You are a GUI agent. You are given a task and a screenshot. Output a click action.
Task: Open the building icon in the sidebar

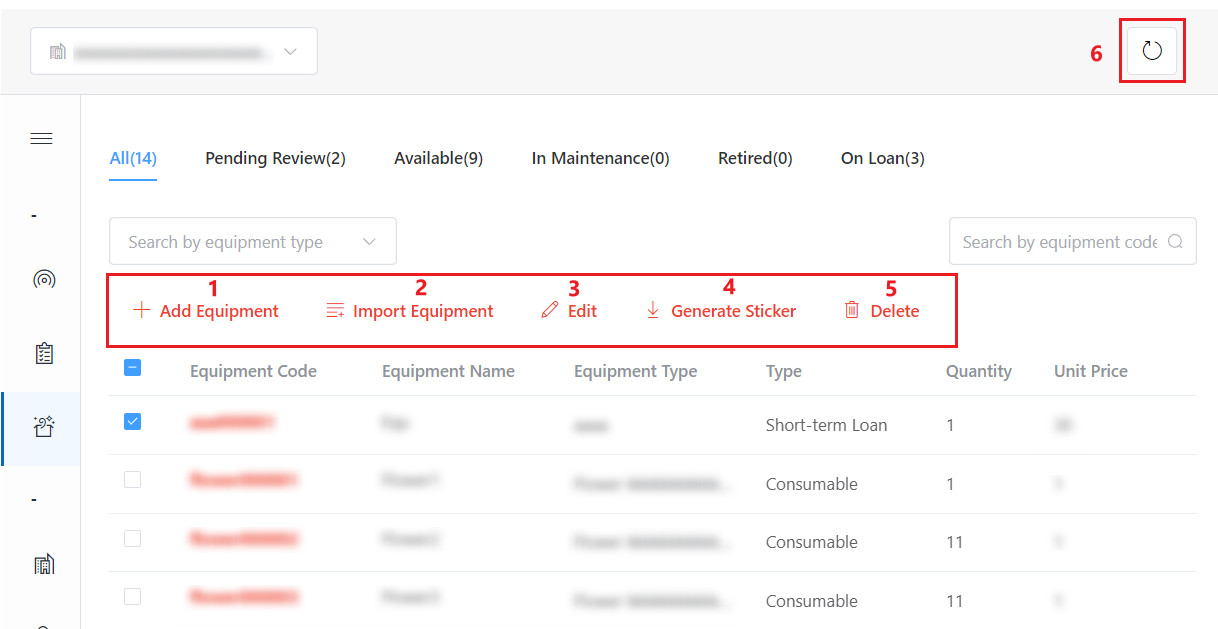click(43, 565)
